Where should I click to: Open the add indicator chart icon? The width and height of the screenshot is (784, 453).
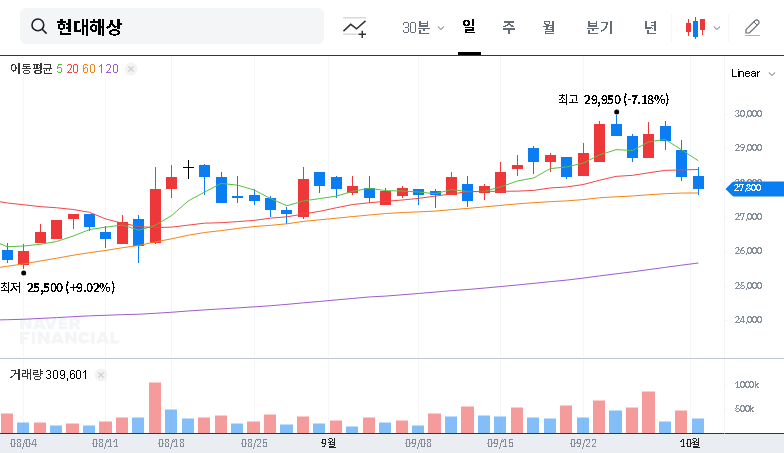[x=354, y=28]
